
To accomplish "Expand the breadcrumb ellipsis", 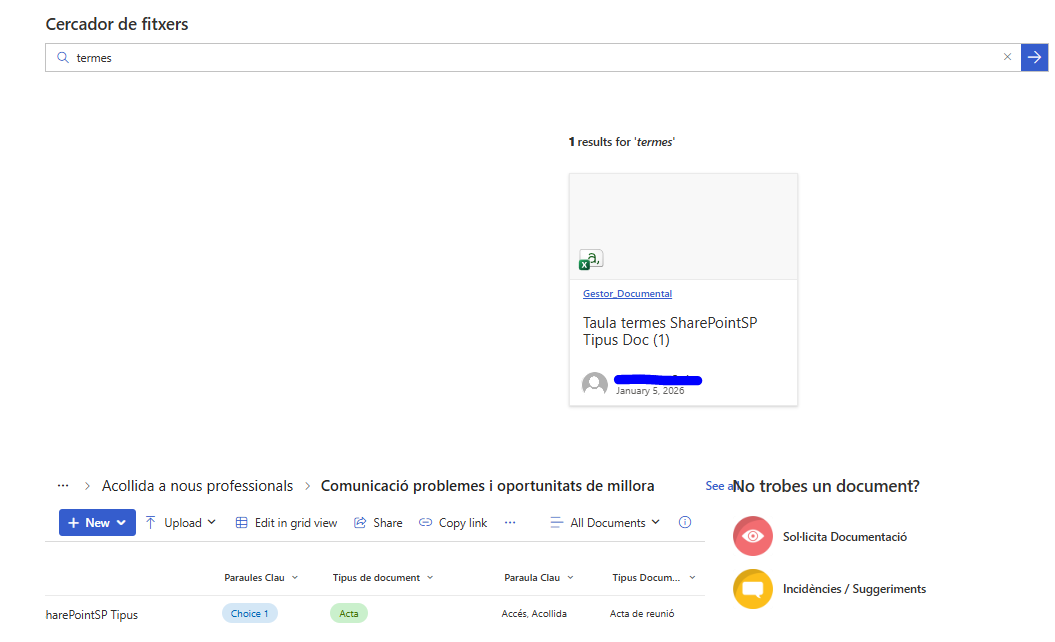I will tap(63, 486).
